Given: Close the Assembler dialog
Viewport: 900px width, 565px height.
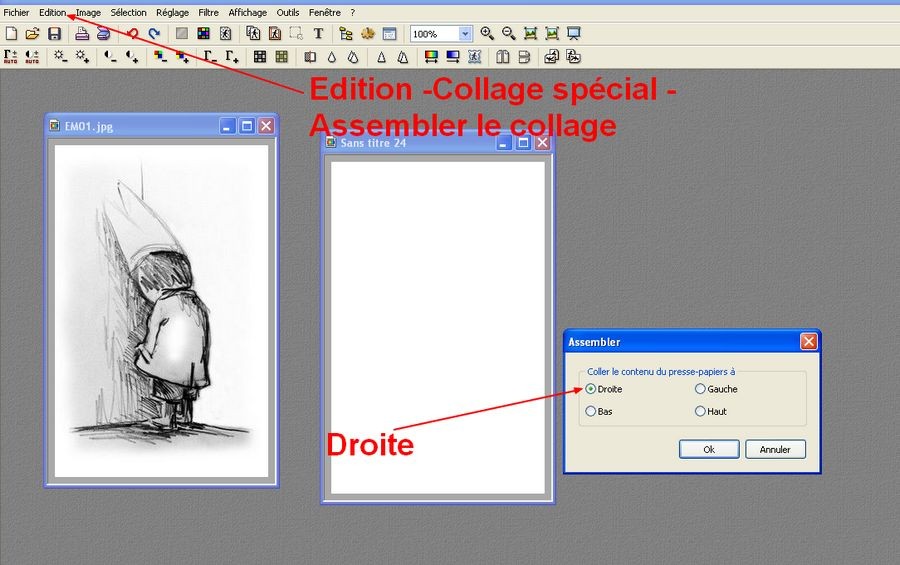Looking at the screenshot, I should pyautogui.click(x=808, y=342).
